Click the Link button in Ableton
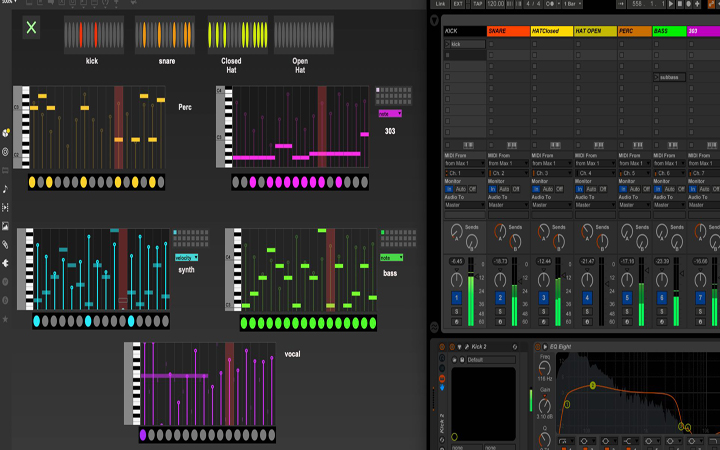720x450 pixels. [440, 4]
